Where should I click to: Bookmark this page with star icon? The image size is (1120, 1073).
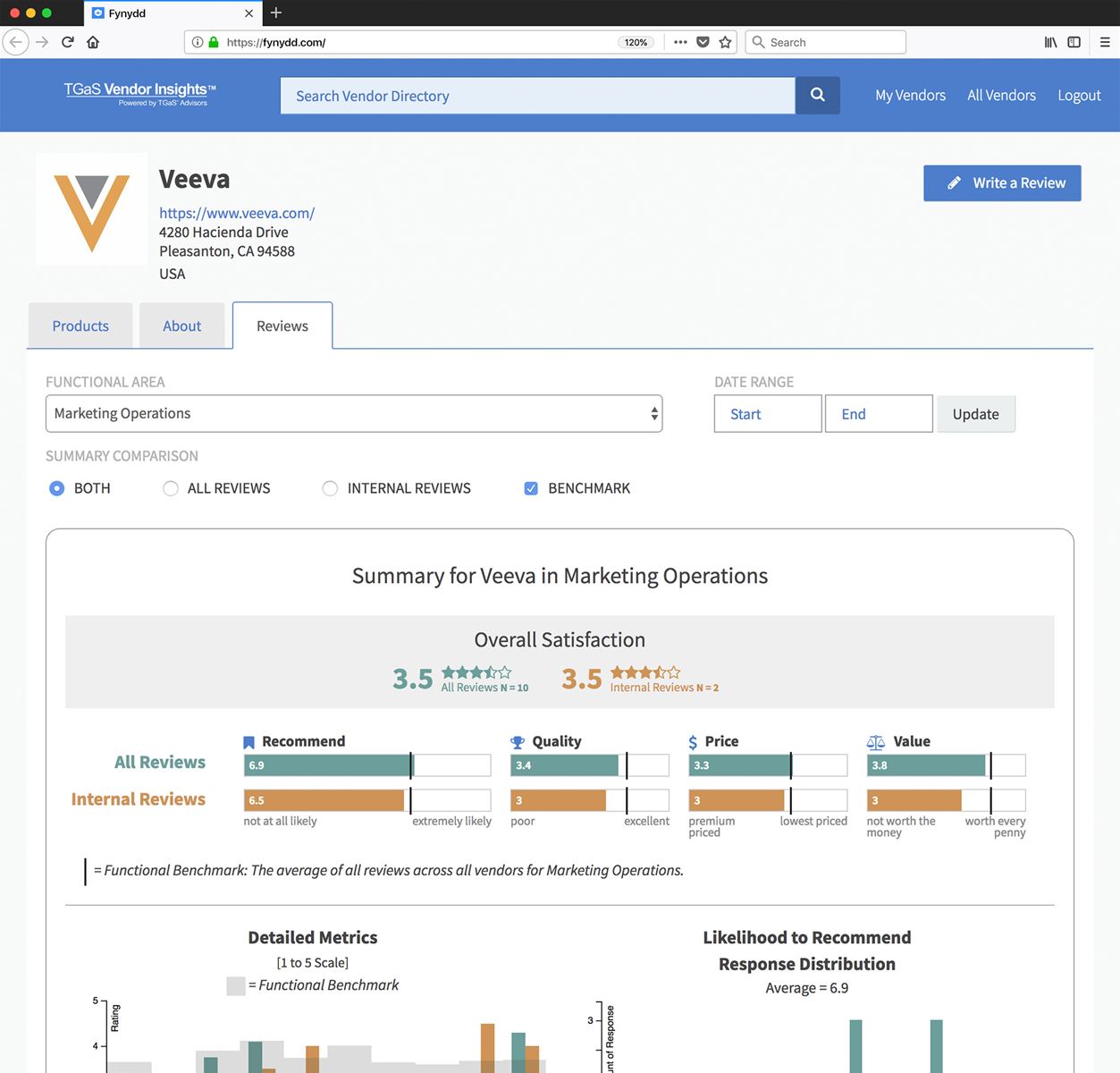click(726, 42)
